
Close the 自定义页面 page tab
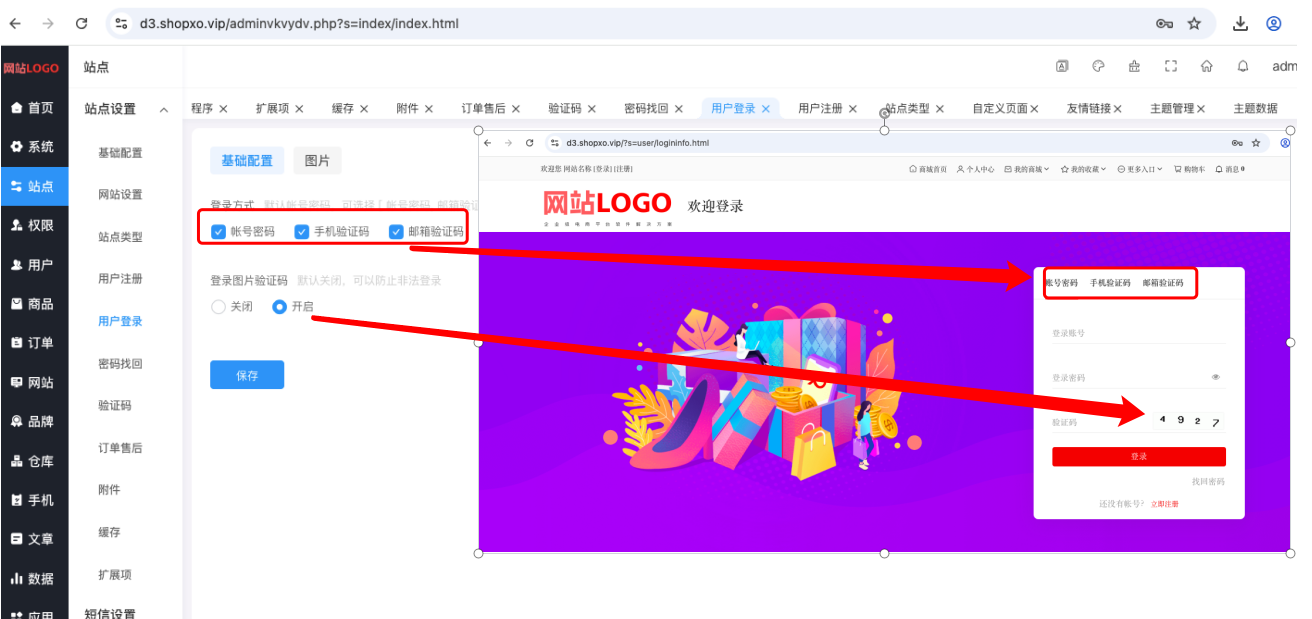[x=1034, y=109]
